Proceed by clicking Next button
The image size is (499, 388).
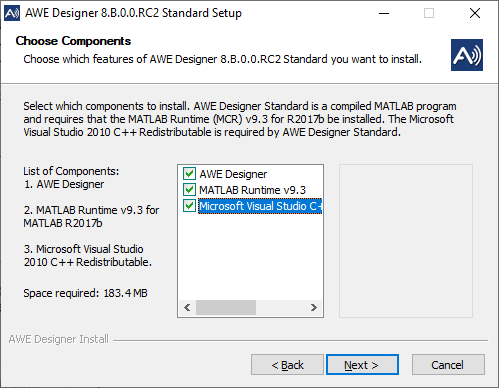(362, 365)
